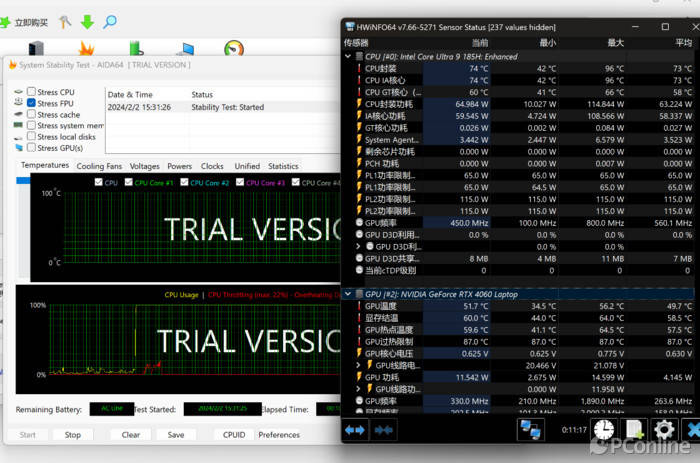This screenshot has width=700, height=463.
Task: Click the HWiNFO log file icon
Action: coord(634,430)
